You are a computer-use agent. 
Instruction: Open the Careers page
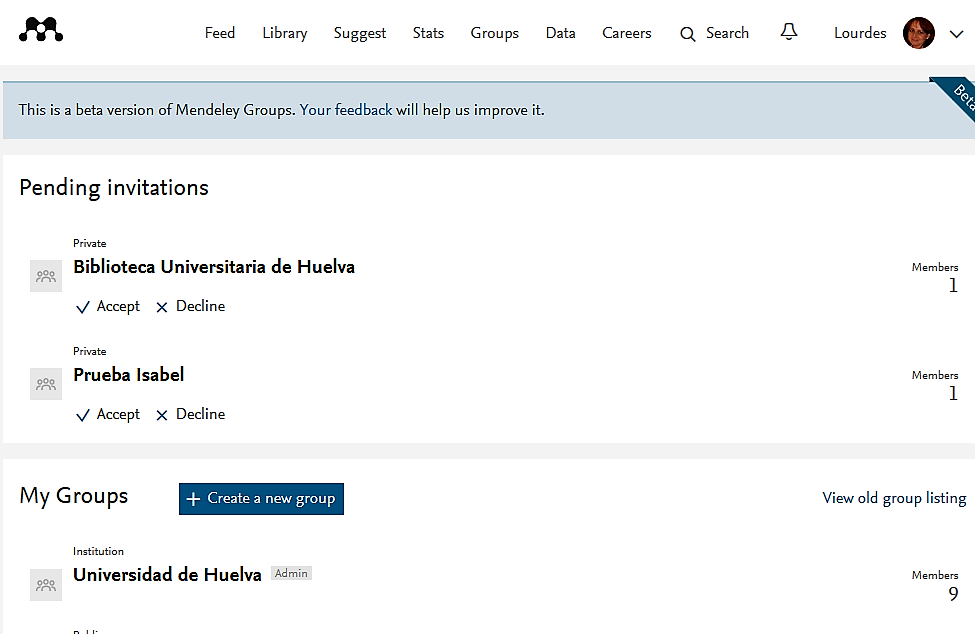pyautogui.click(x=627, y=33)
